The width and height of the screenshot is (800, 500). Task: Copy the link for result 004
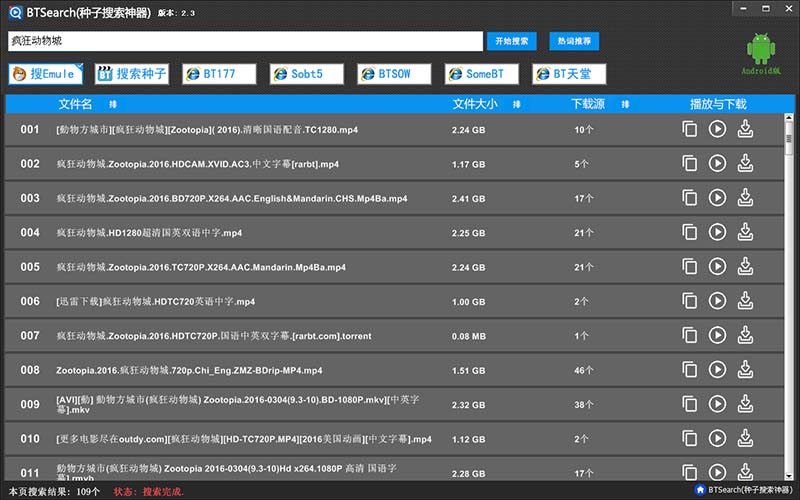point(689,232)
